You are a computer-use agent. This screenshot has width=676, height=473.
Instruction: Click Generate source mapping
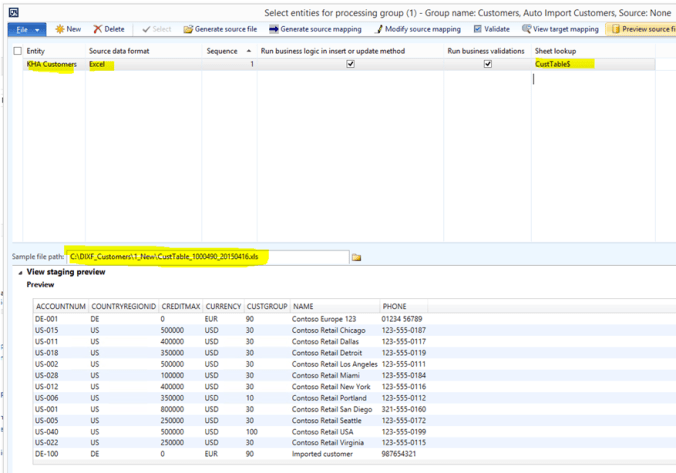(x=315, y=29)
